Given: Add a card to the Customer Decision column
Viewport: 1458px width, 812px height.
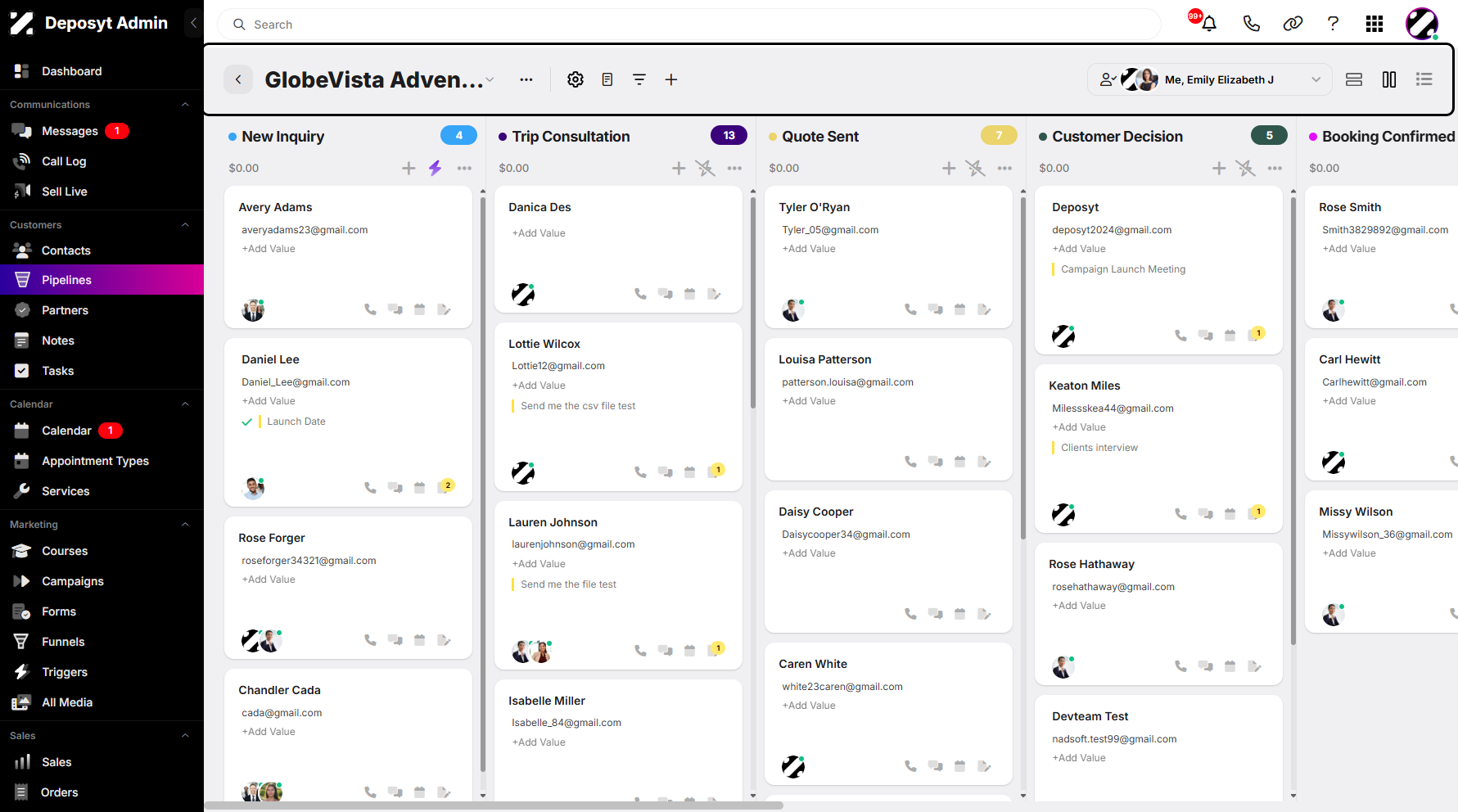Looking at the screenshot, I should pyautogui.click(x=1219, y=168).
